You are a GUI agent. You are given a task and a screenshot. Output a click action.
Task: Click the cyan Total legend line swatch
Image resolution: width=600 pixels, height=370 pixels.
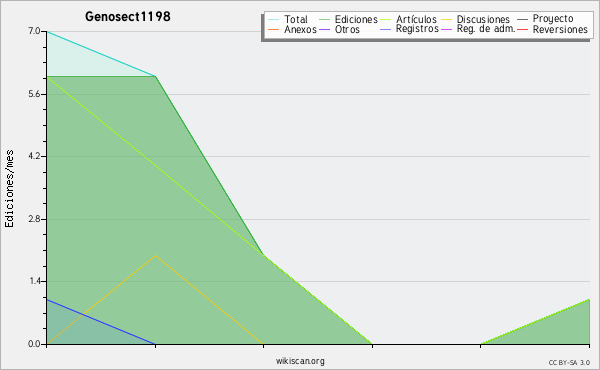[274, 19]
